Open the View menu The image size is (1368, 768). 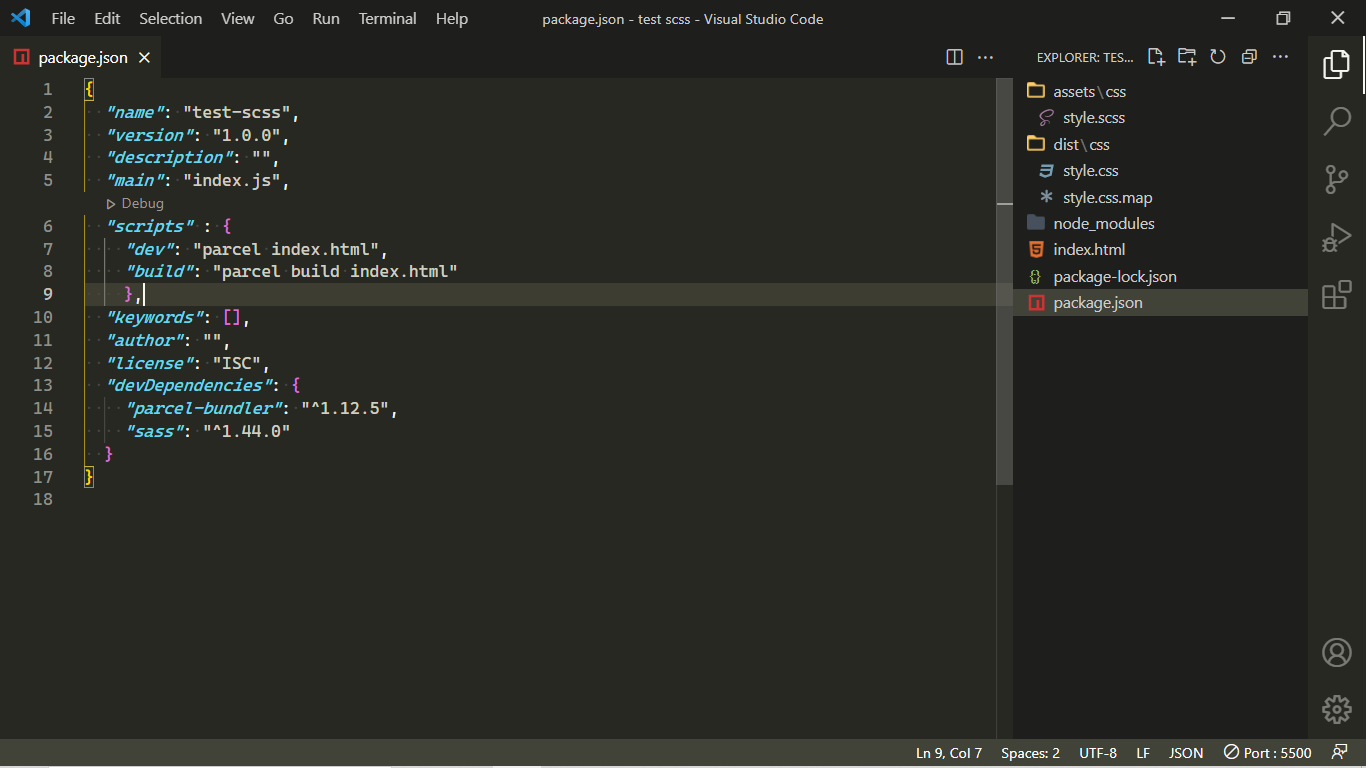pos(238,19)
